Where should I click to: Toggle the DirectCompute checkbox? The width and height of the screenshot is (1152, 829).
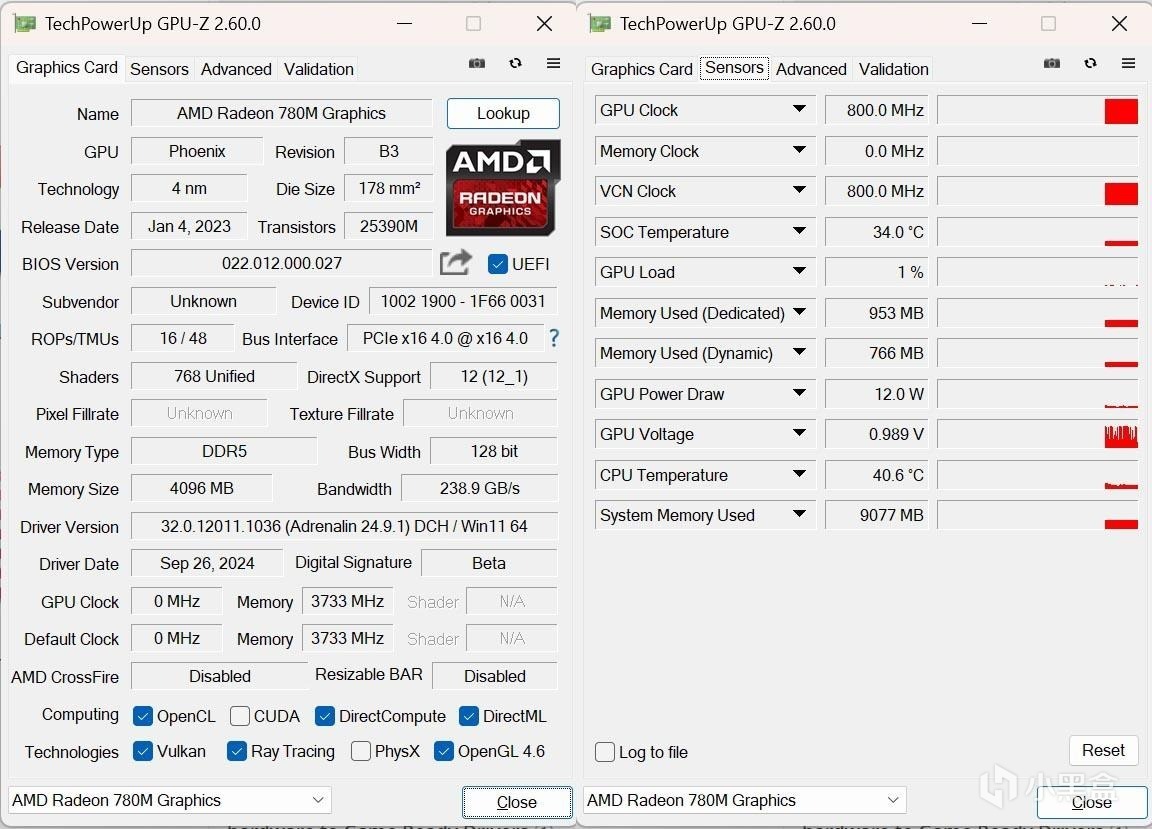[325, 716]
